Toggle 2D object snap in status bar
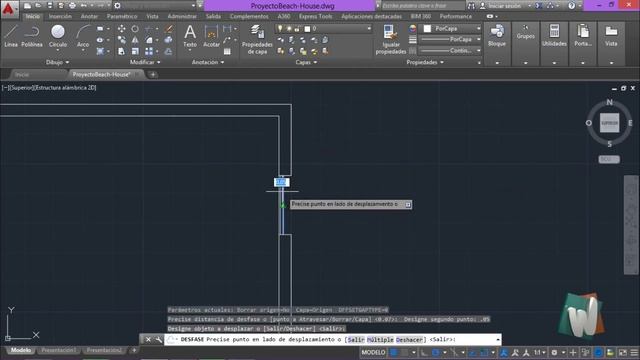The image size is (640, 360). point(484,353)
